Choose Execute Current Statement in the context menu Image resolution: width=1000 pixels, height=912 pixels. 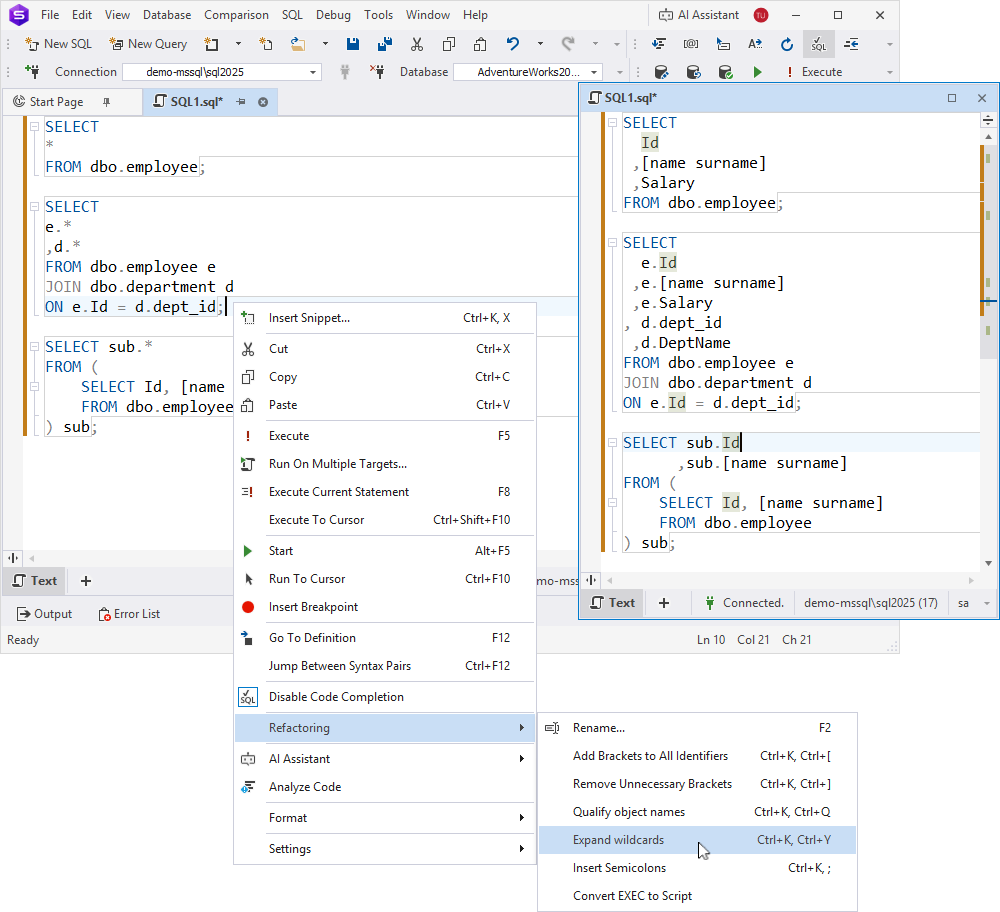[x=385, y=492]
